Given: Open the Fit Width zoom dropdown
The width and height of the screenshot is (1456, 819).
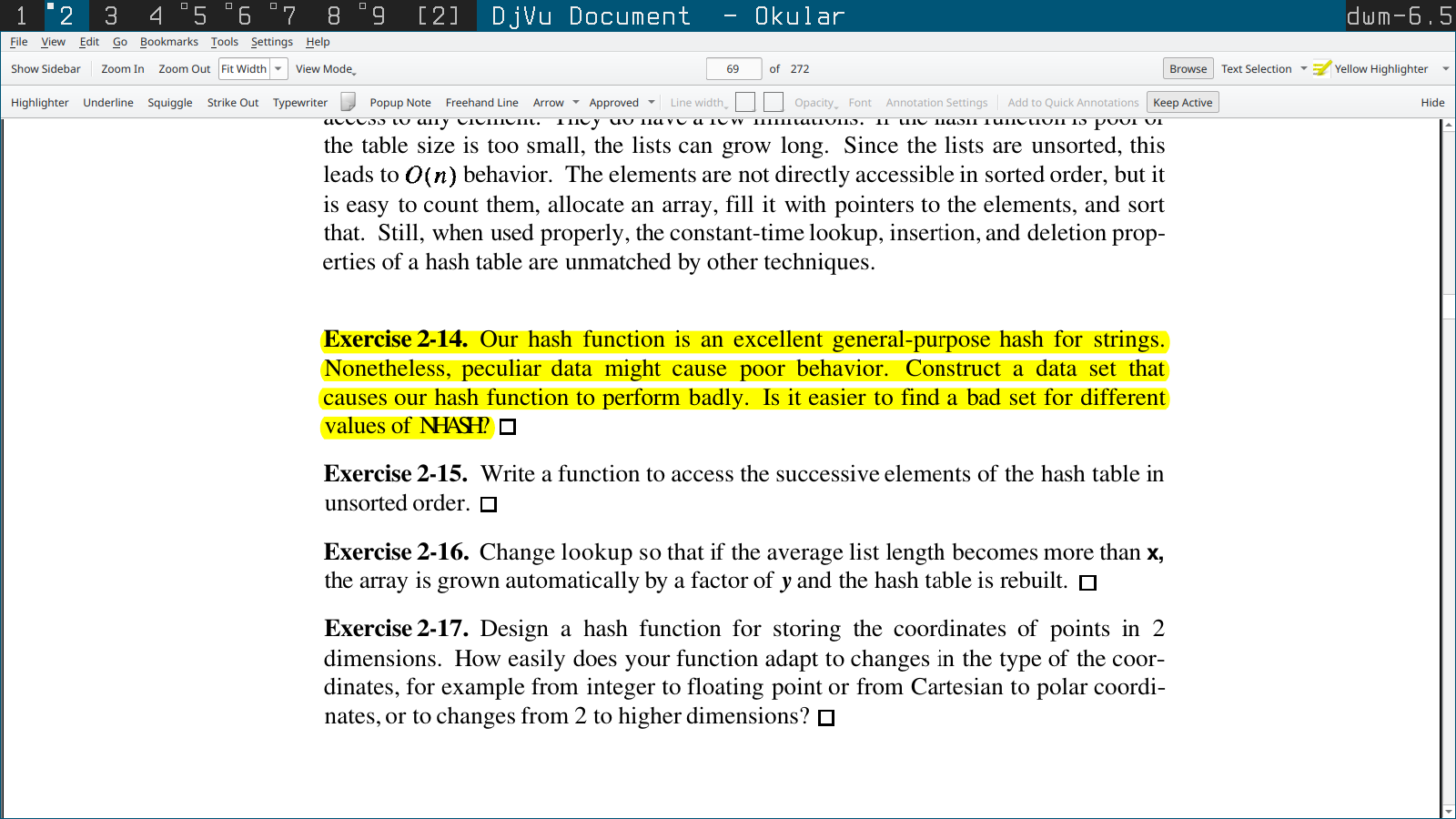Looking at the screenshot, I should 278,69.
